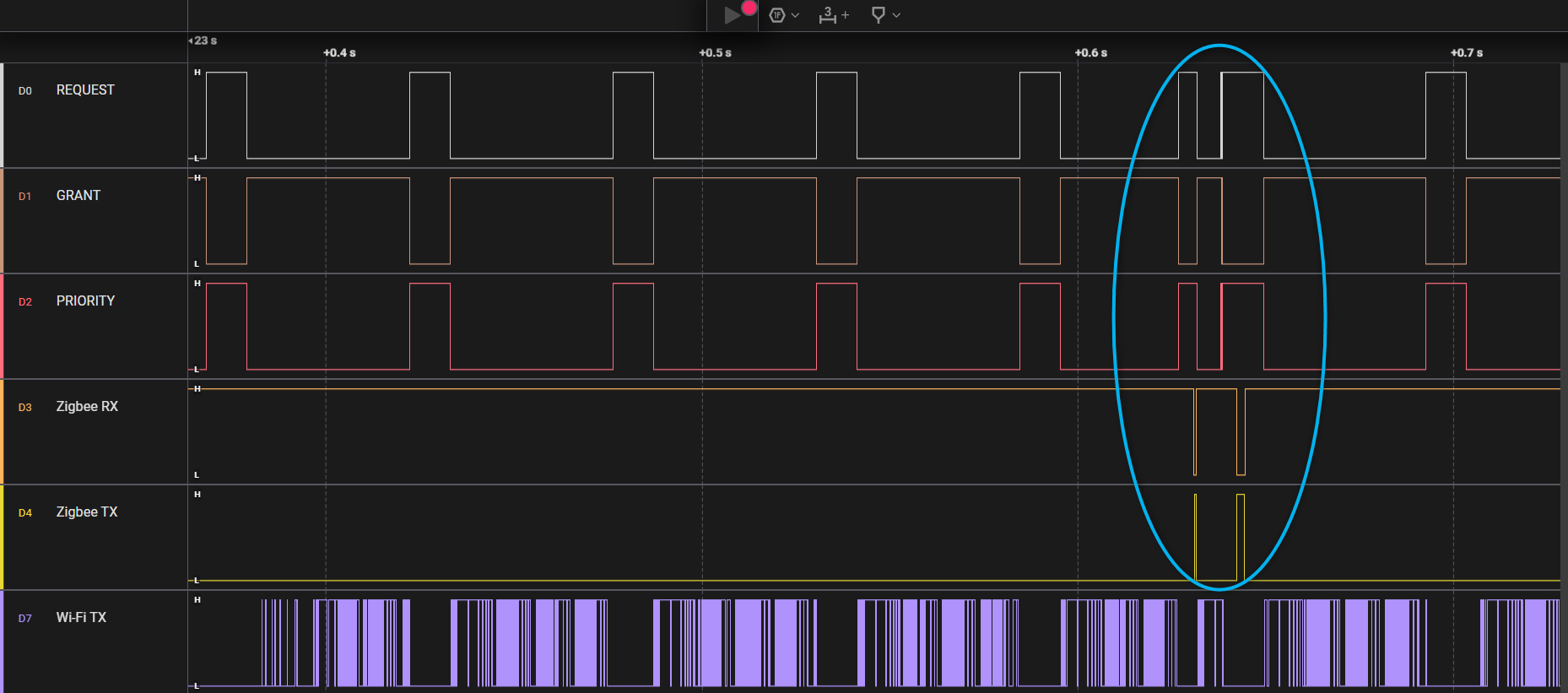Click the plus sign beside measurement icon

(x=846, y=15)
